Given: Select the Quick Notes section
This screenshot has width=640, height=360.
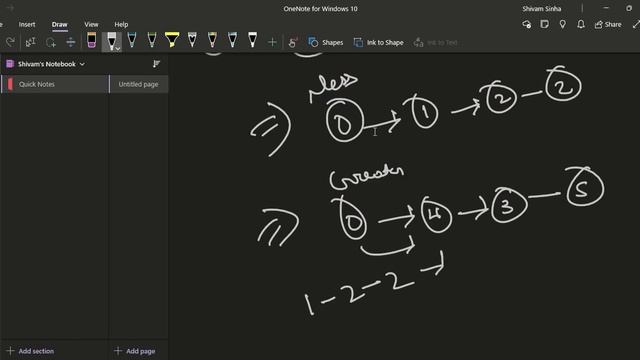Looking at the screenshot, I should coord(55,84).
